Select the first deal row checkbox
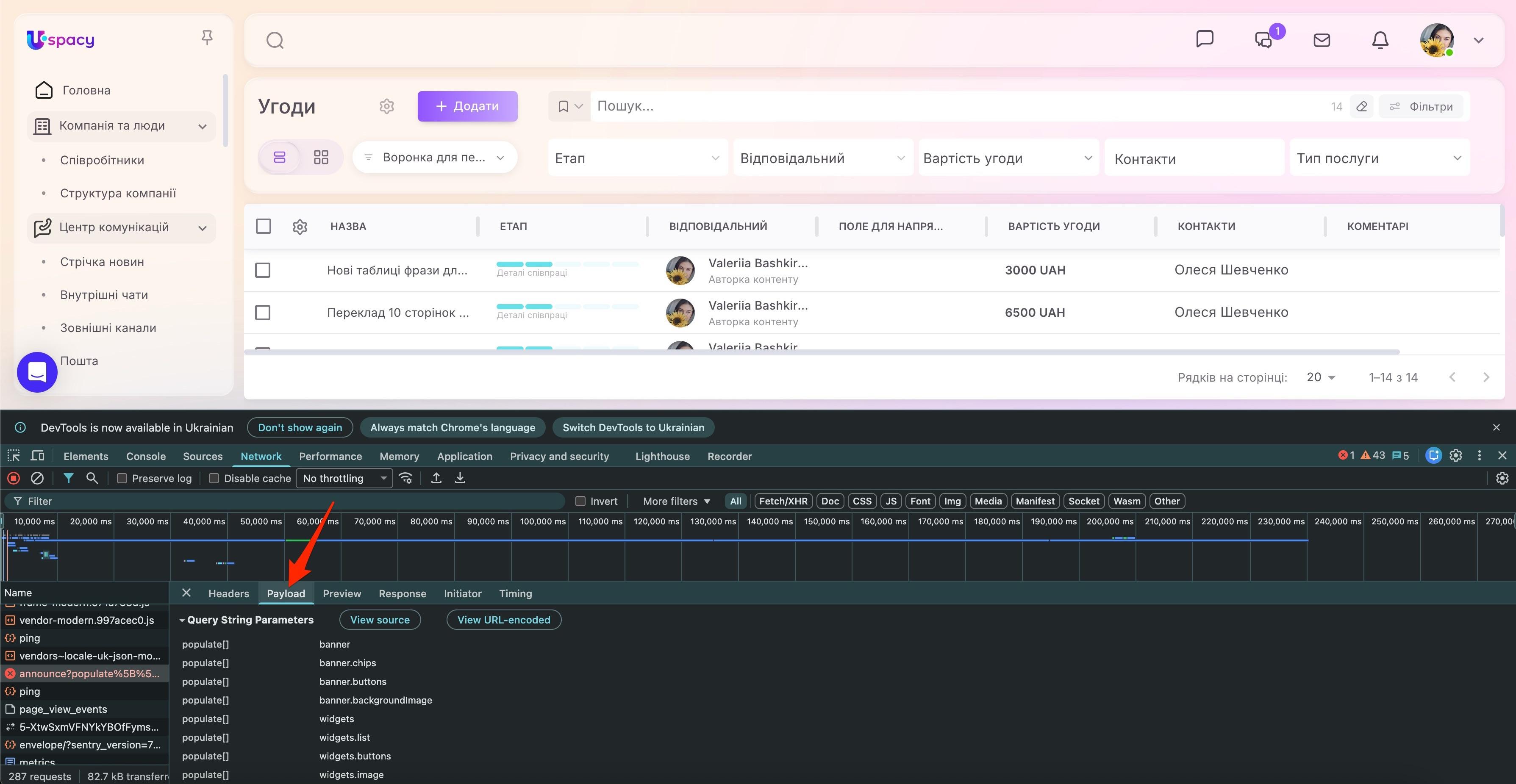 262,270
